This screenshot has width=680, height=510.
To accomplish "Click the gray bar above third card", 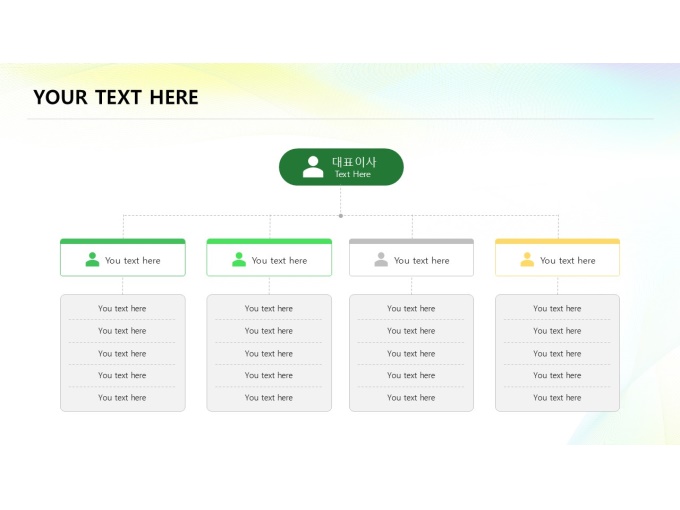I will [x=411, y=241].
